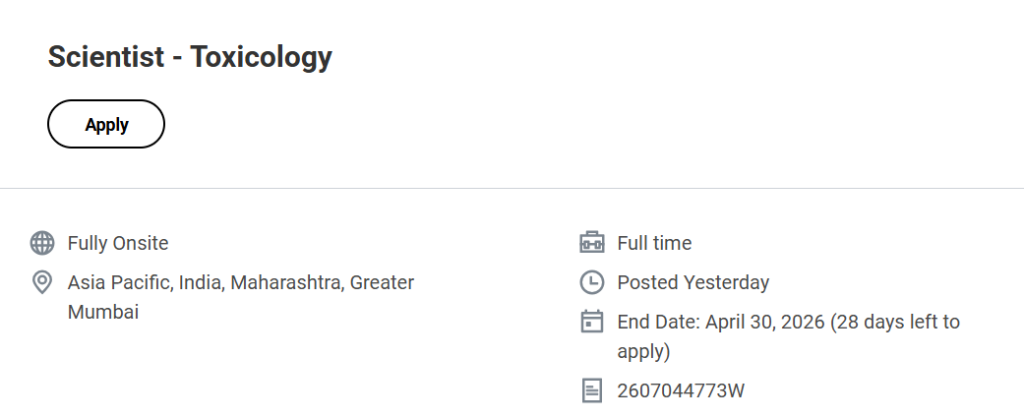The image size is (1024, 418).
Task: Click the End Date April 30, 2026 text
Action: (x=738, y=322)
